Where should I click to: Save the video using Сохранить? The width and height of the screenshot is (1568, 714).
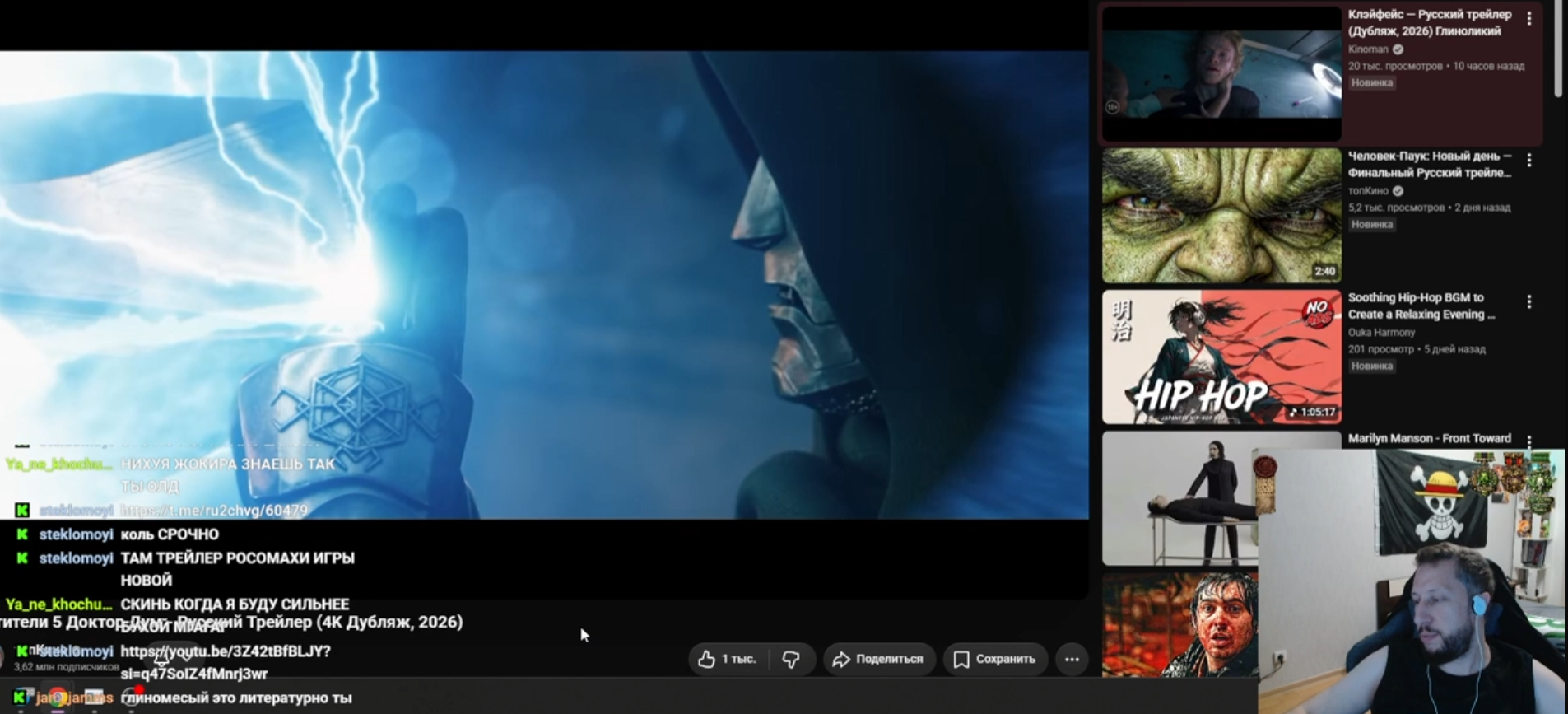point(994,659)
